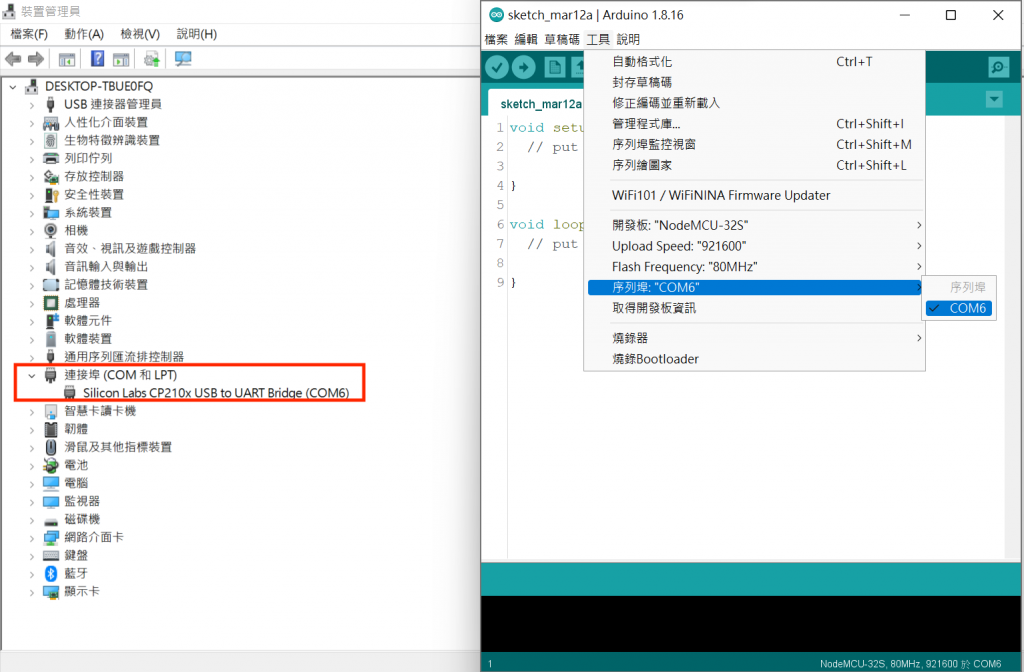Select the checked COM6 port option
1024x672 pixels.
point(959,308)
